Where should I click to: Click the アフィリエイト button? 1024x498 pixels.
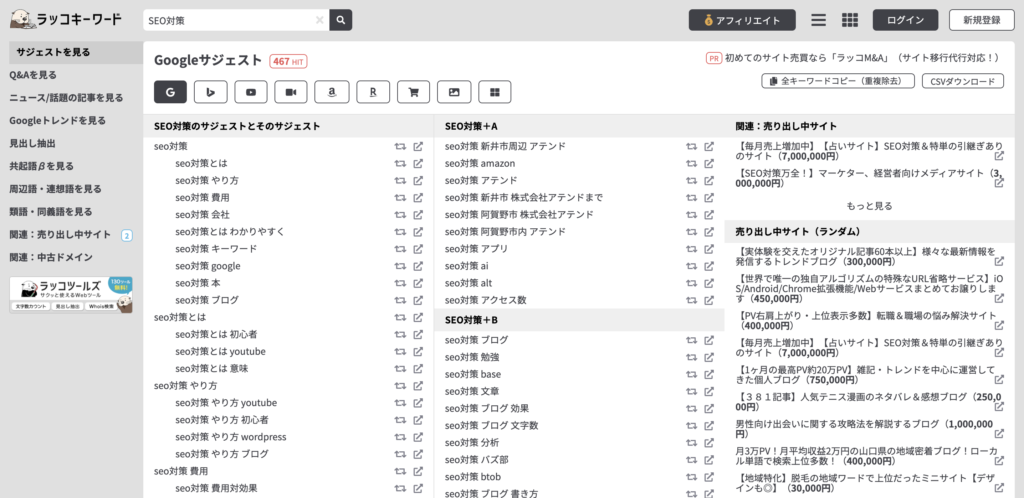pyautogui.click(x=742, y=20)
